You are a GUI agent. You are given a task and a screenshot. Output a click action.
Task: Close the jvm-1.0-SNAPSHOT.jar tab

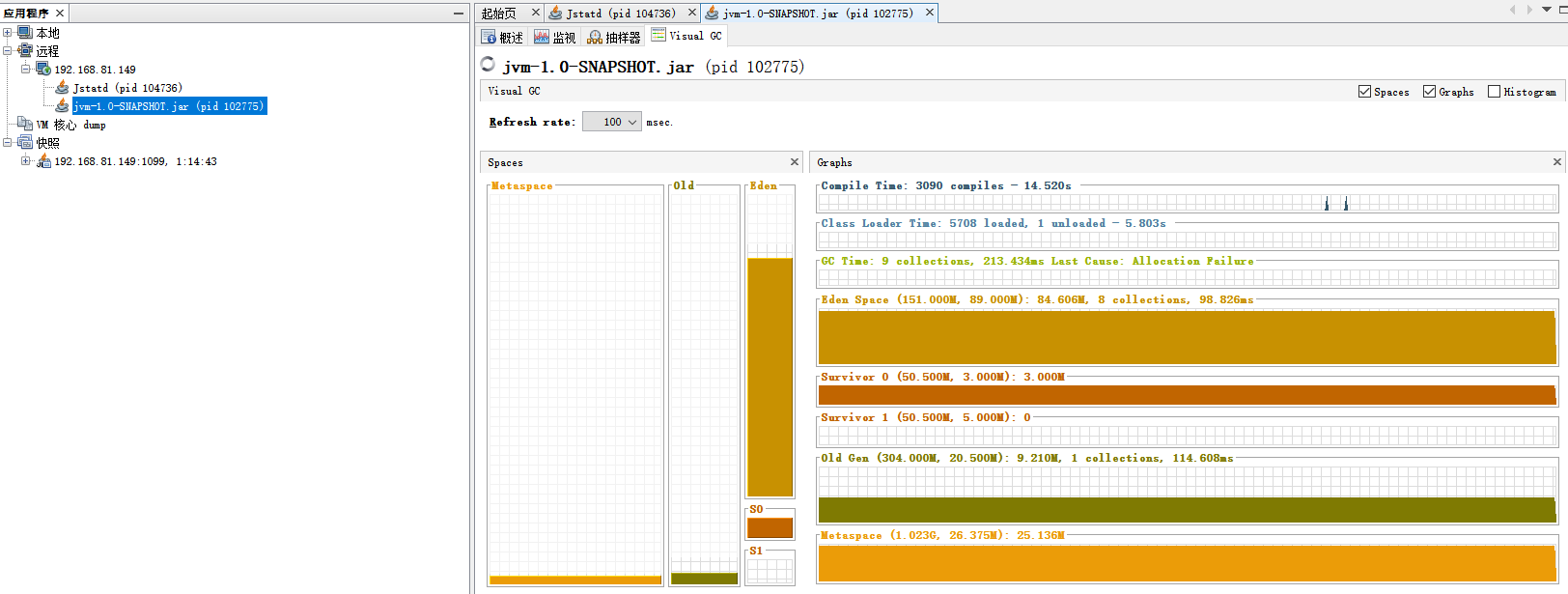tap(930, 13)
